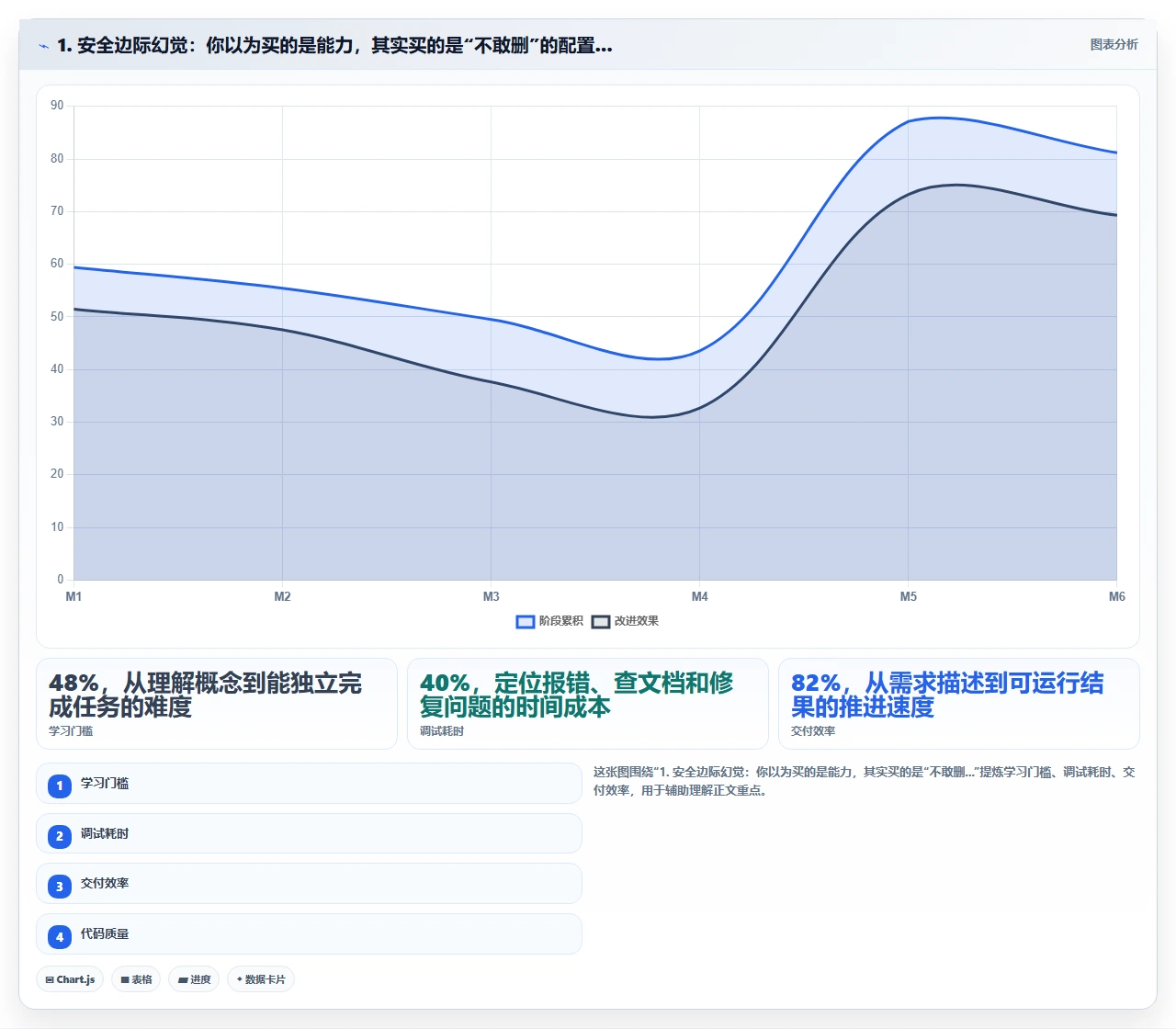Click the 数据卡片 tag chip
Viewport: 1176px width, 1029px height.
(261, 979)
